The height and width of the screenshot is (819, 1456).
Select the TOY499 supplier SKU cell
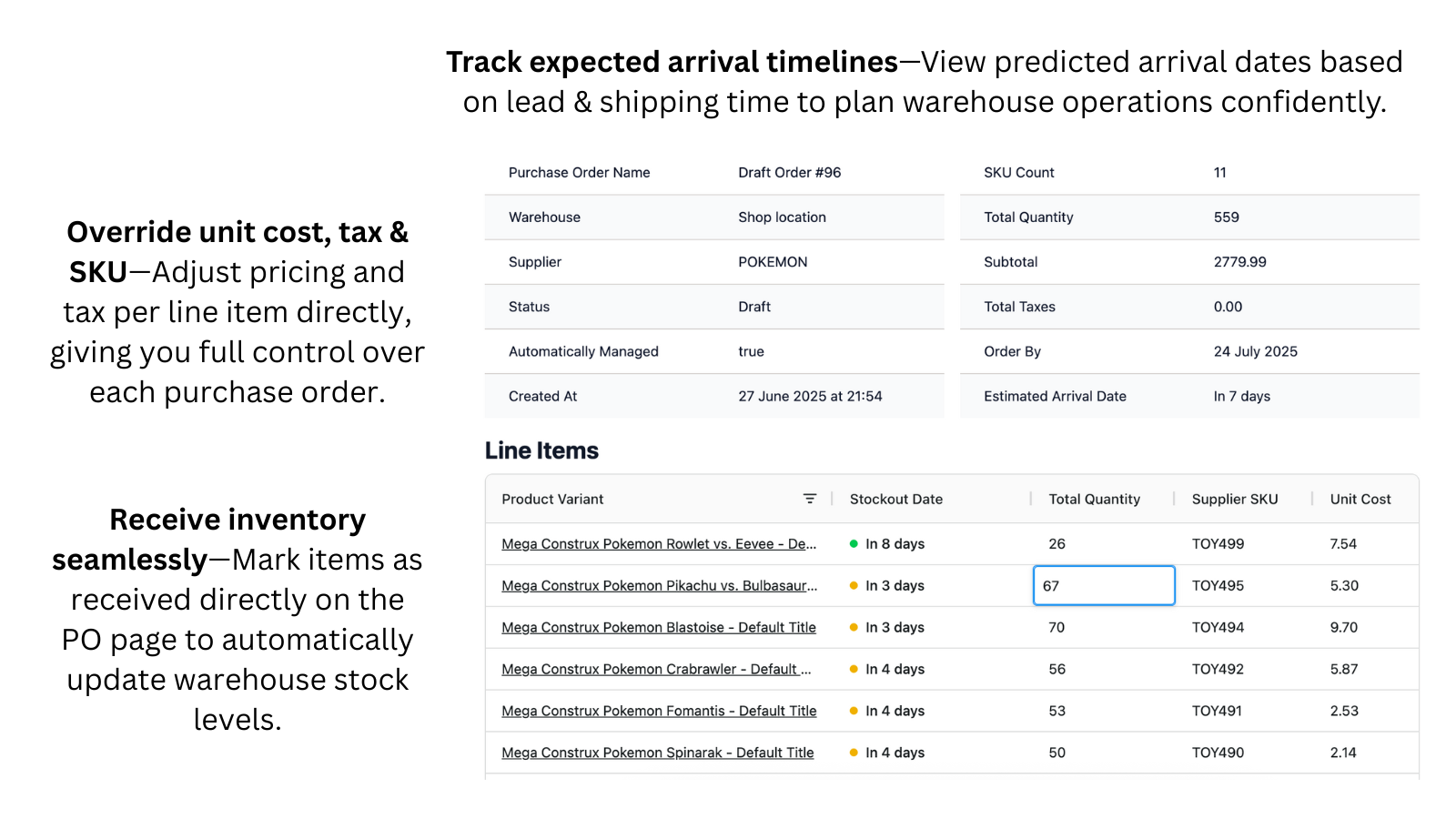[x=1218, y=544]
